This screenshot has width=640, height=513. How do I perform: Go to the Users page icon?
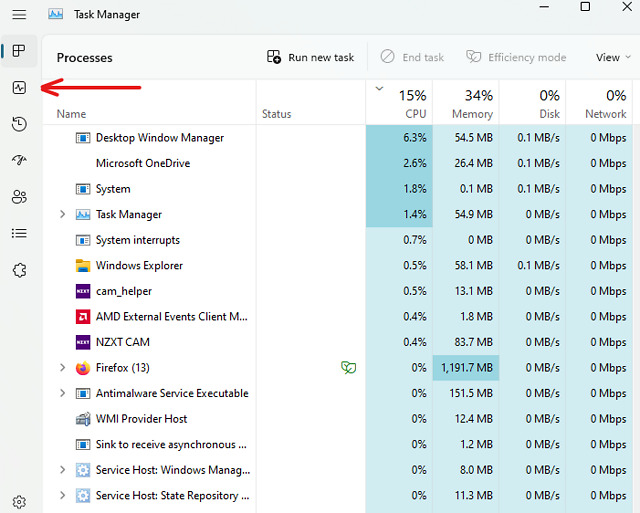click(x=19, y=197)
